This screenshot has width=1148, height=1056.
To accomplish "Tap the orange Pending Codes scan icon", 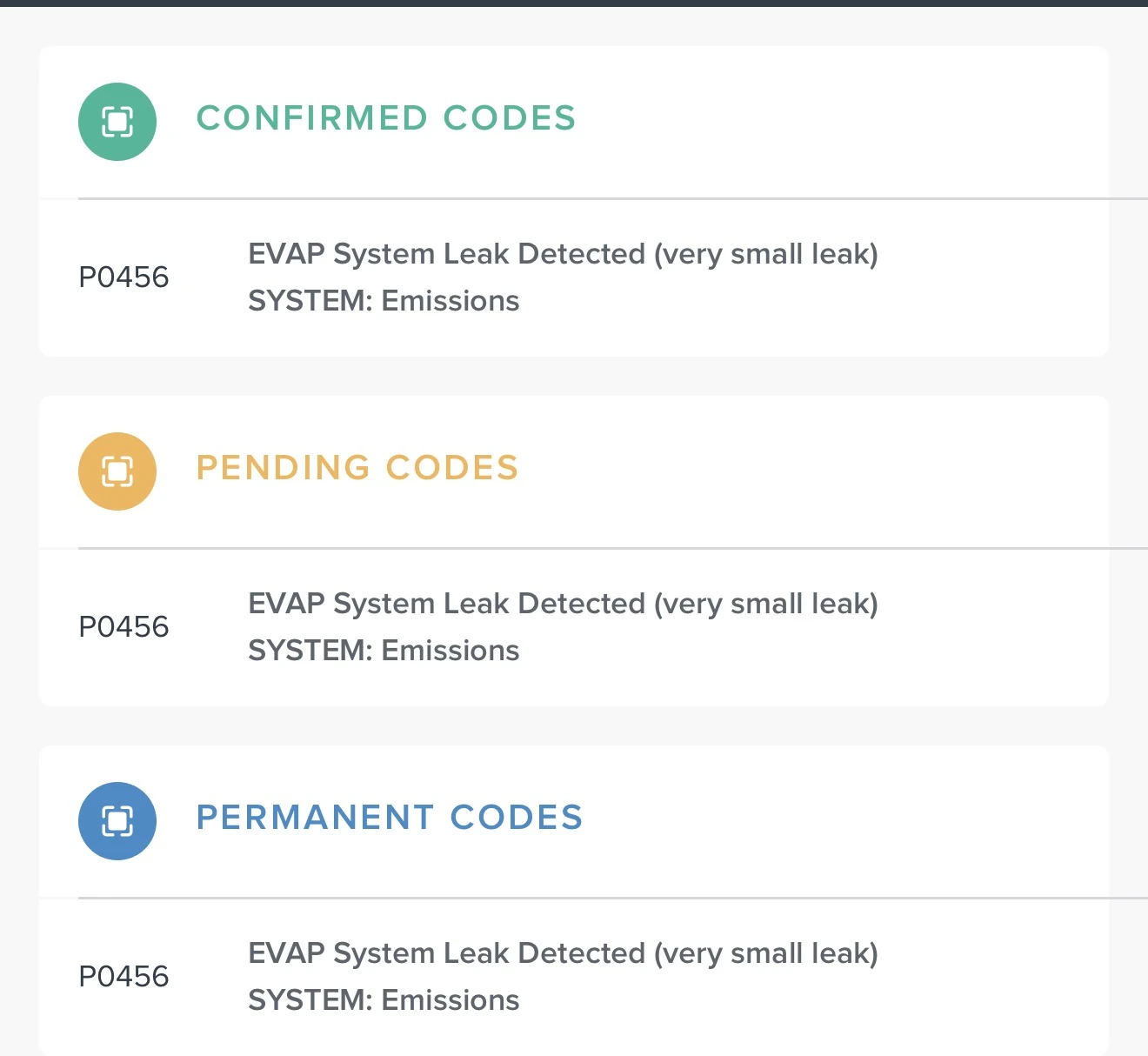I will click(117, 471).
